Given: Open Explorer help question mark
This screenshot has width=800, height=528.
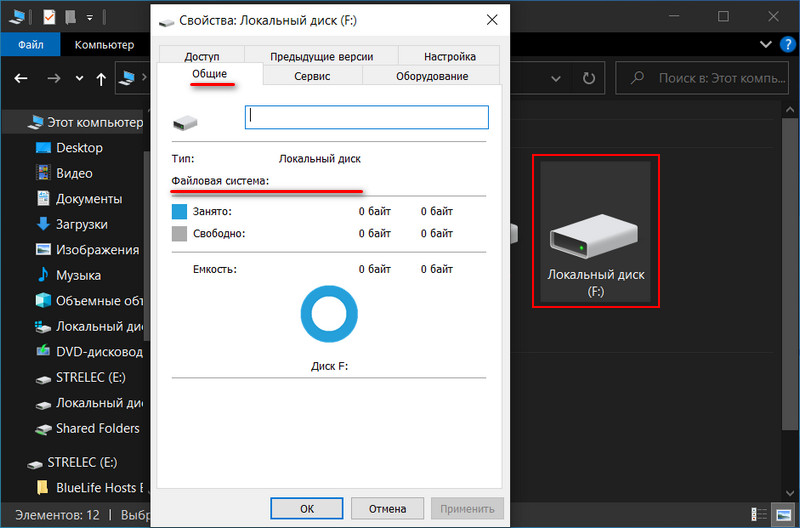Looking at the screenshot, I should [787, 45].
